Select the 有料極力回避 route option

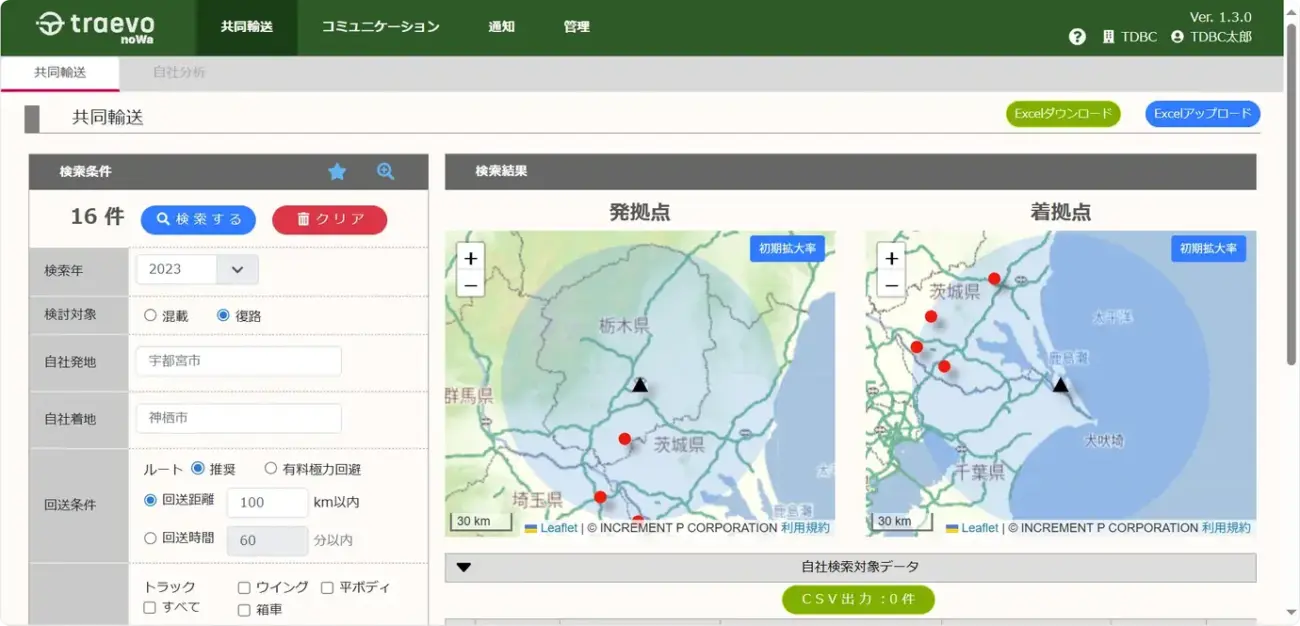(x=271, y=468)
